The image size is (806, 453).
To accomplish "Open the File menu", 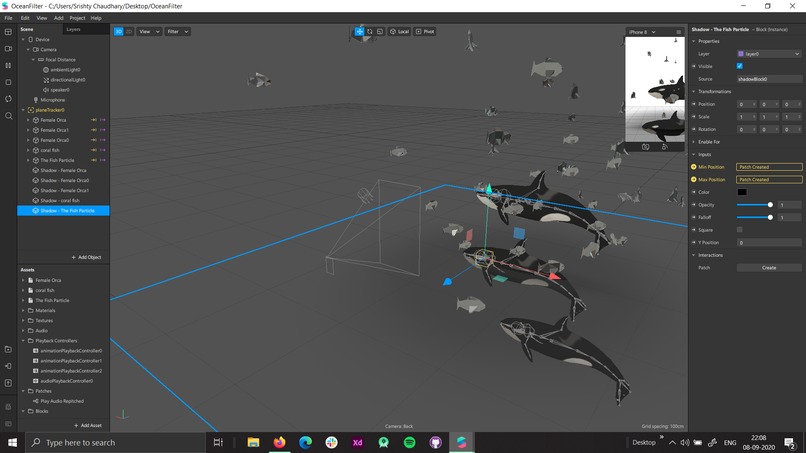I will coord(8,18).
